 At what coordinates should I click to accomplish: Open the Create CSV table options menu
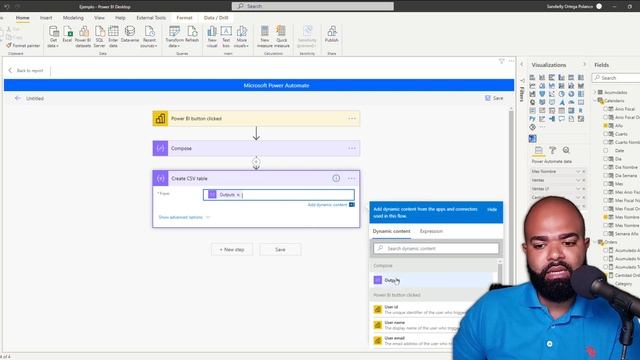pyautogui.click(x=351, y=178)
